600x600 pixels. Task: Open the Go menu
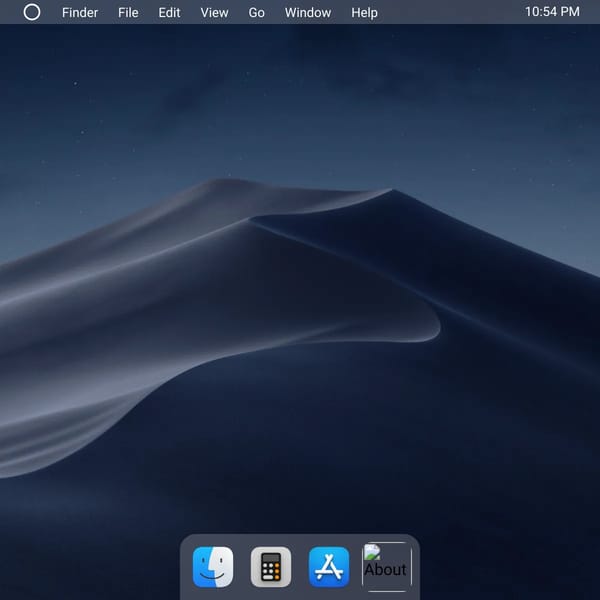[256, 13]
